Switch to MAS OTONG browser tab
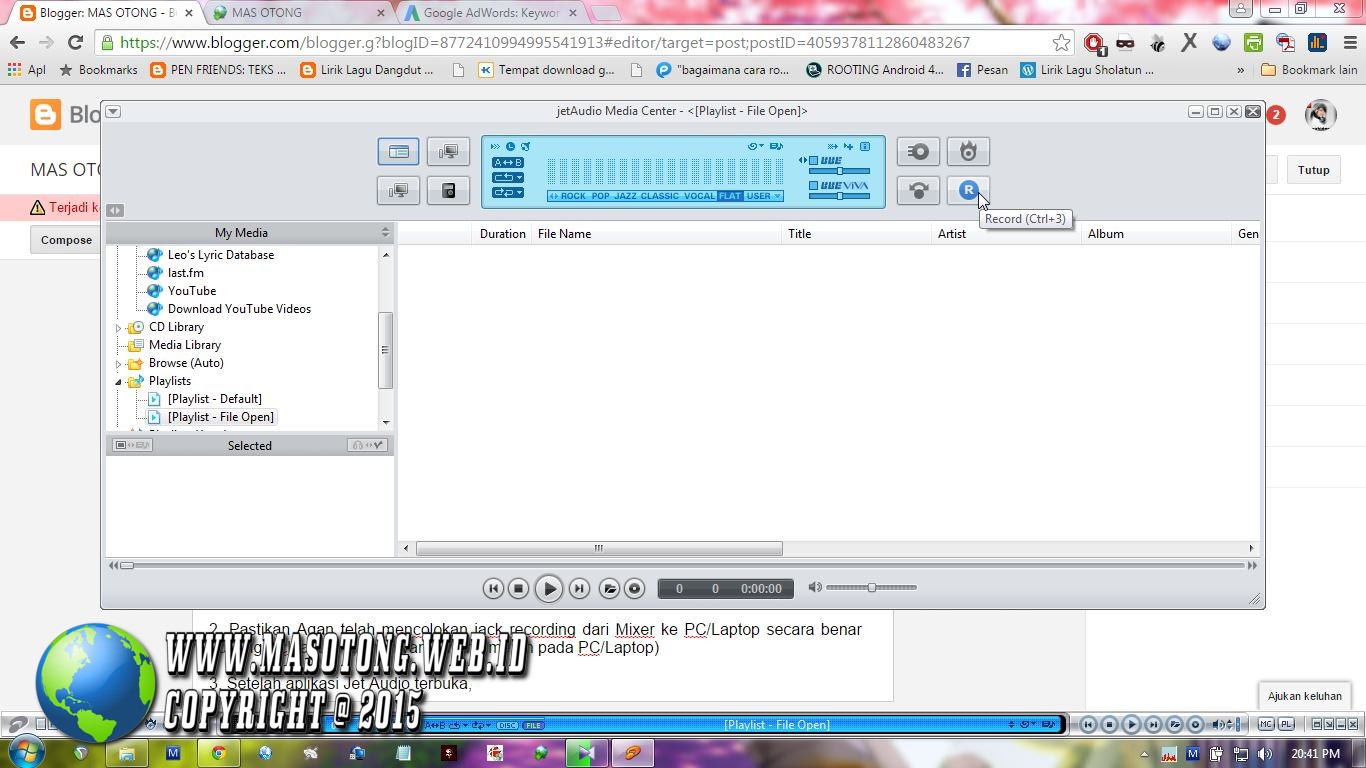Viewport: 1366px width, 768px height. [x=297, y=13]
